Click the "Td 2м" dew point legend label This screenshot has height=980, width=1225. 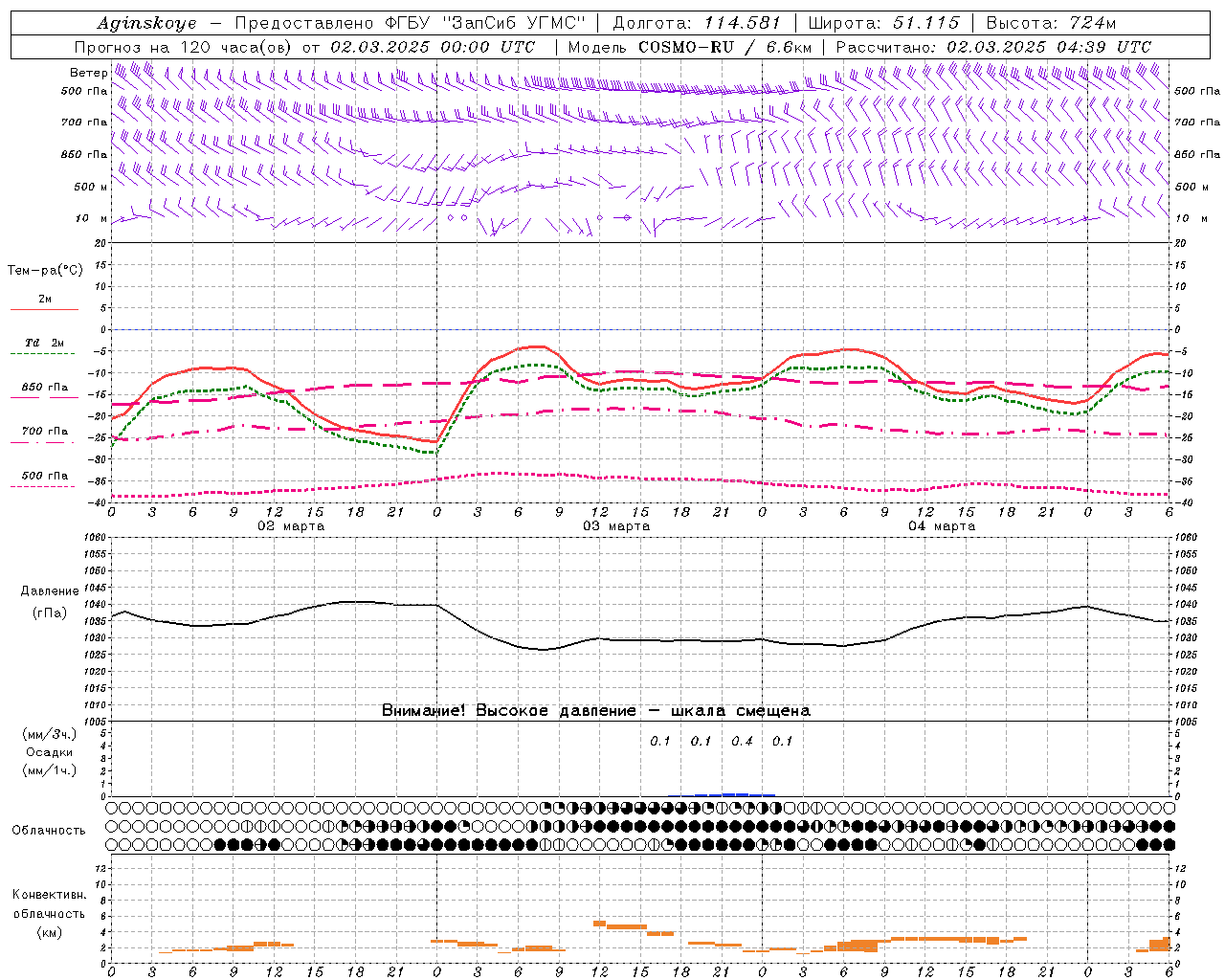pyautogui.click(x=44, y=343)
